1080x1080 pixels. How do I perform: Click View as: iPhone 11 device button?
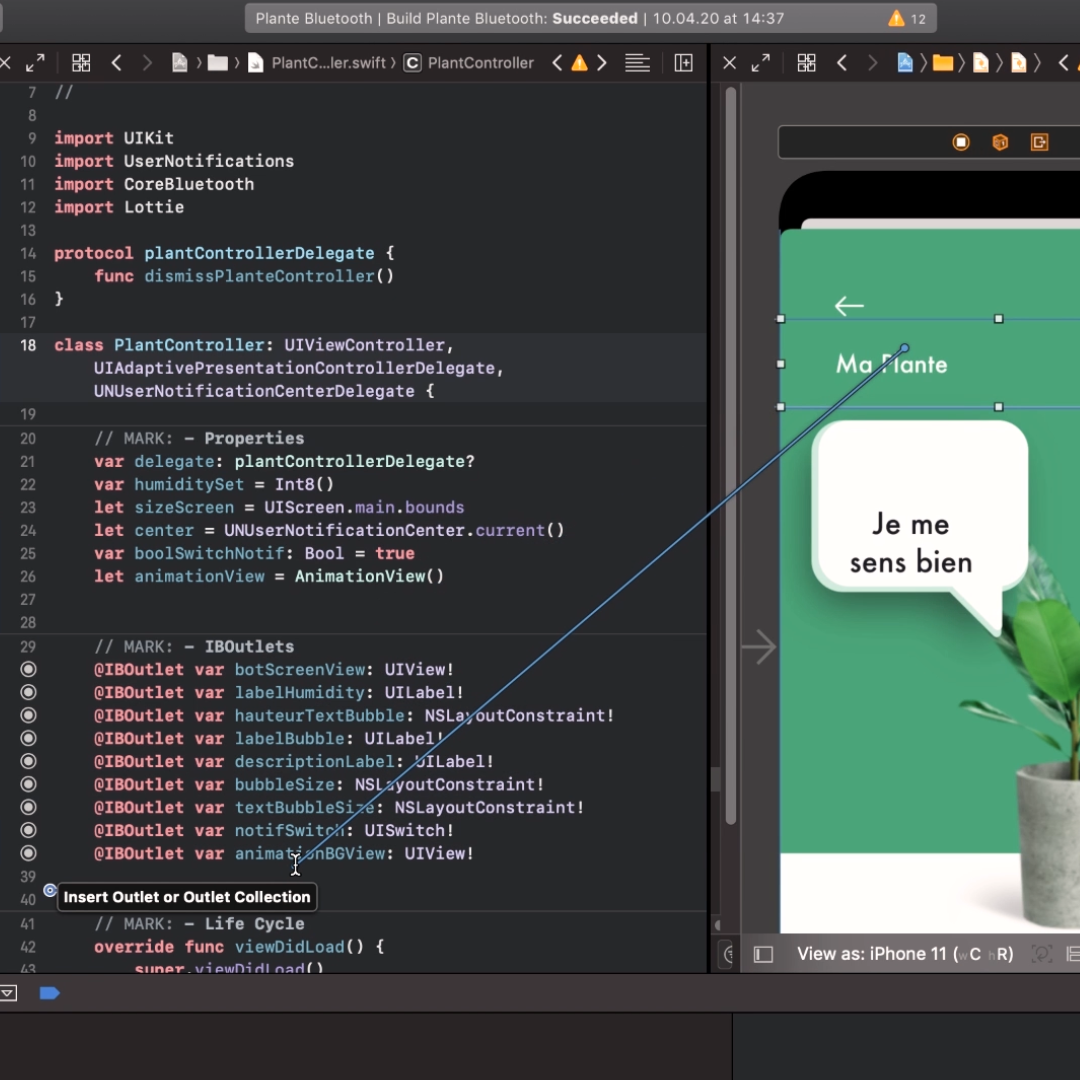(x=904, y=954)
